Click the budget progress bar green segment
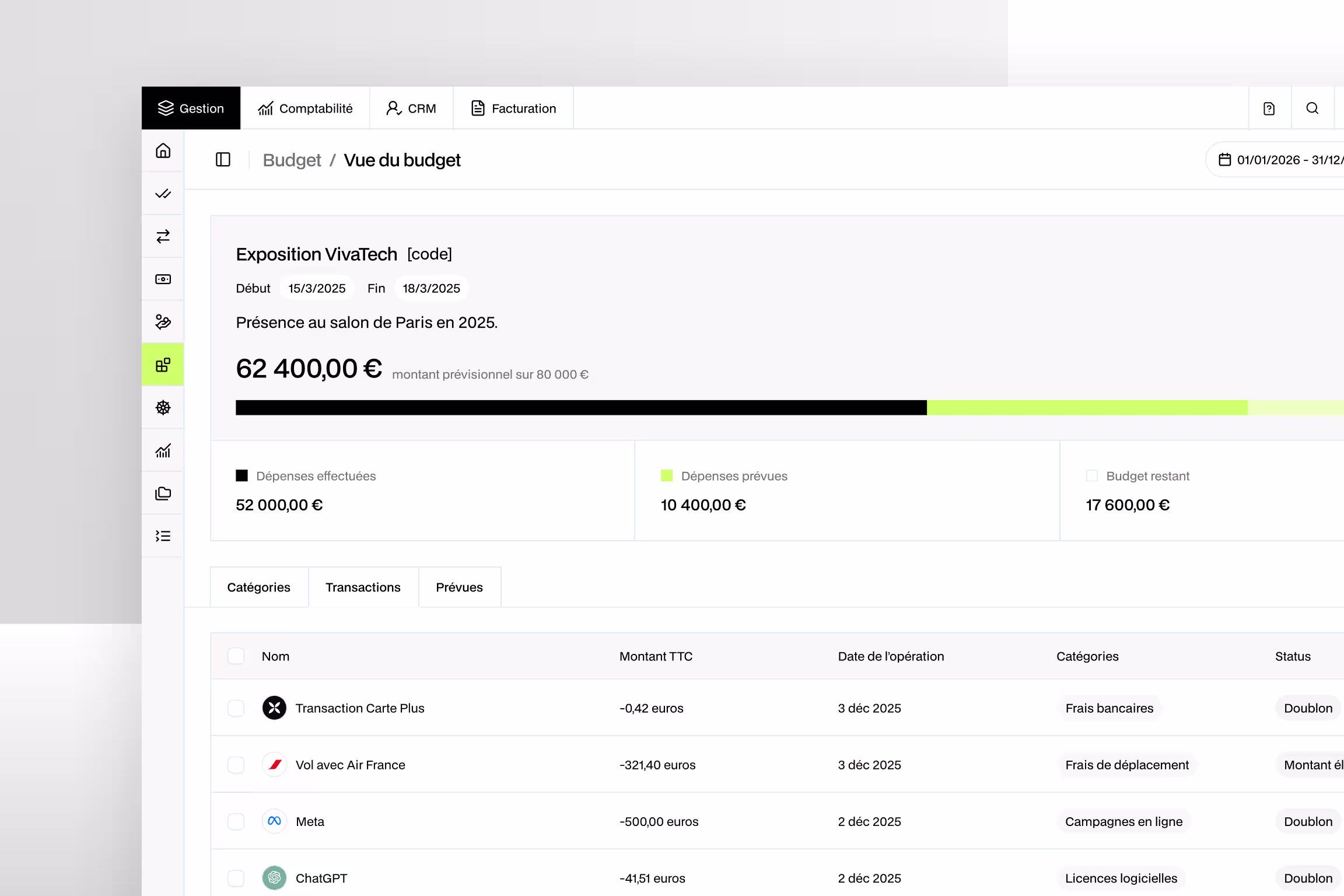 [1086, 408]
